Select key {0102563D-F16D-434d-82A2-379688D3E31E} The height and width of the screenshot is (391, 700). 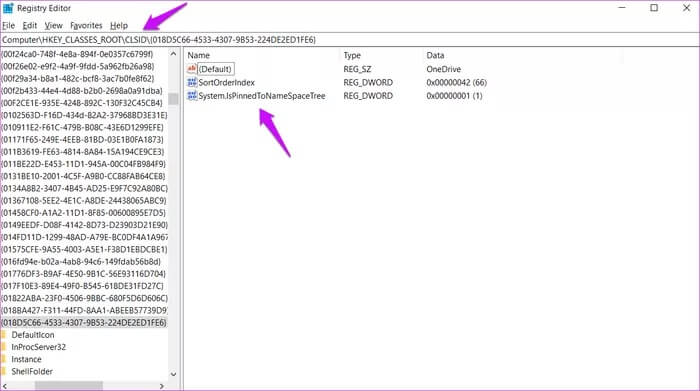[84, 115]
